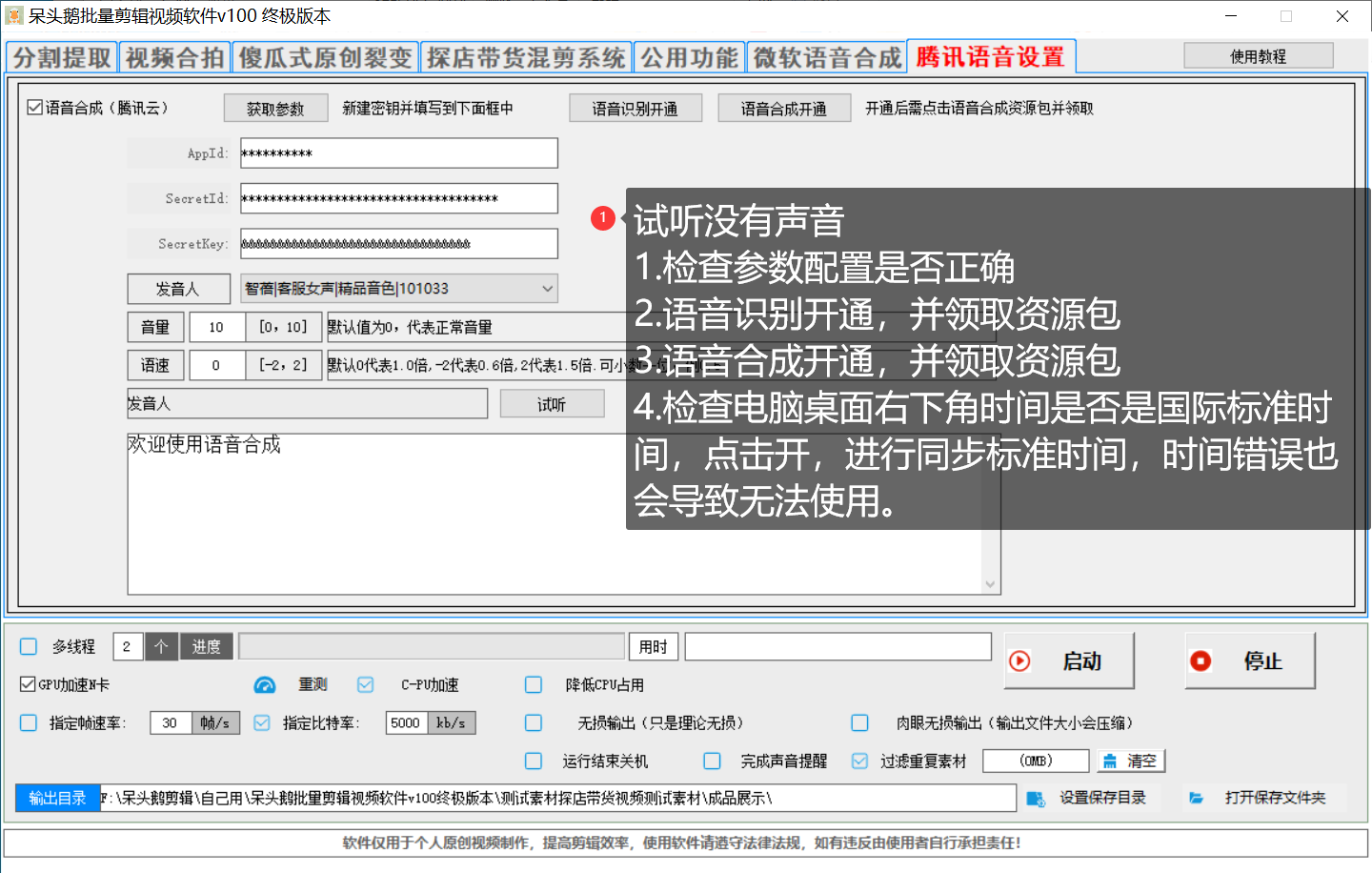Click the 发音人 text field beside 试听

(307, 403)
